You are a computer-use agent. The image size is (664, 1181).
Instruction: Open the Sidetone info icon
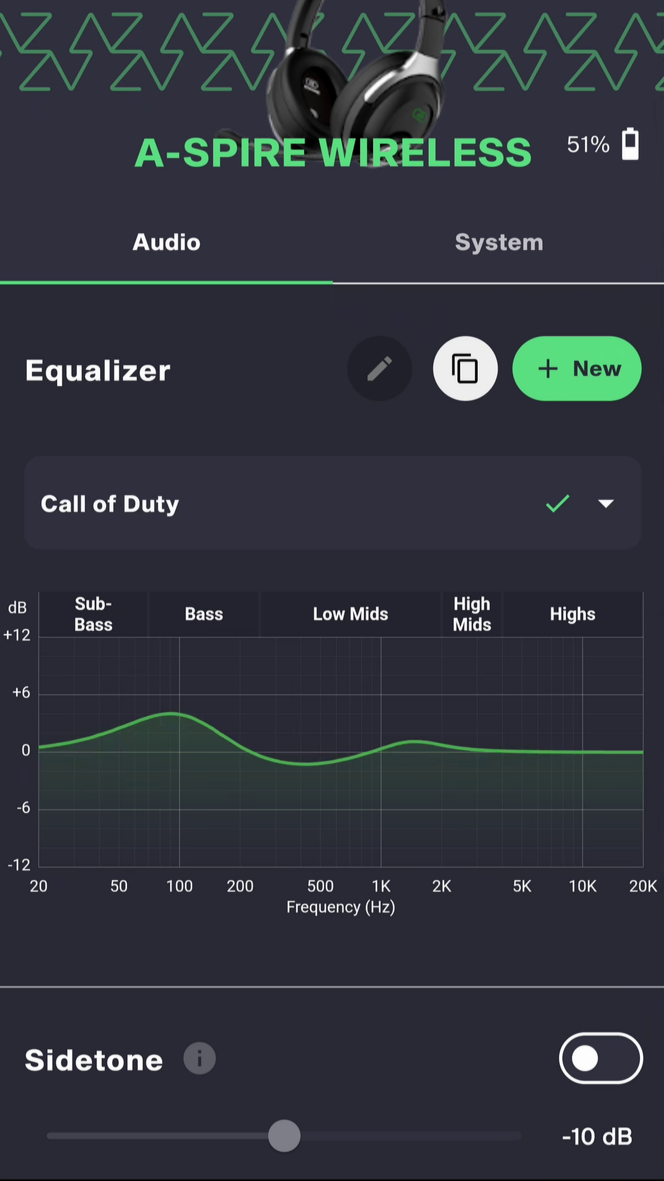pyautogui.click(x=200, y=1059)
